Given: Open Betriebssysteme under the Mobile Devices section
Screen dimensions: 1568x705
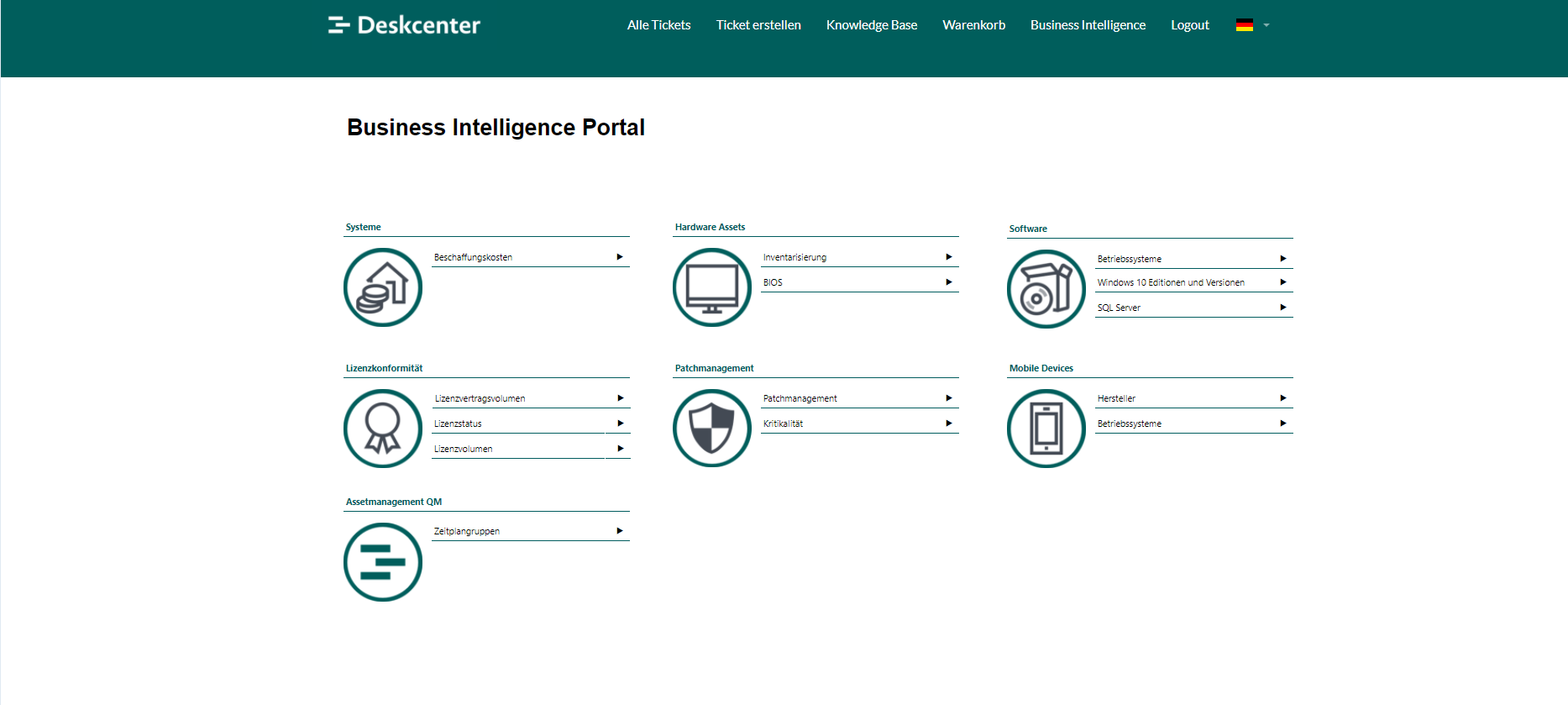Looking at the screenshot, I should pyautogui.click(x=1130, y=424).
